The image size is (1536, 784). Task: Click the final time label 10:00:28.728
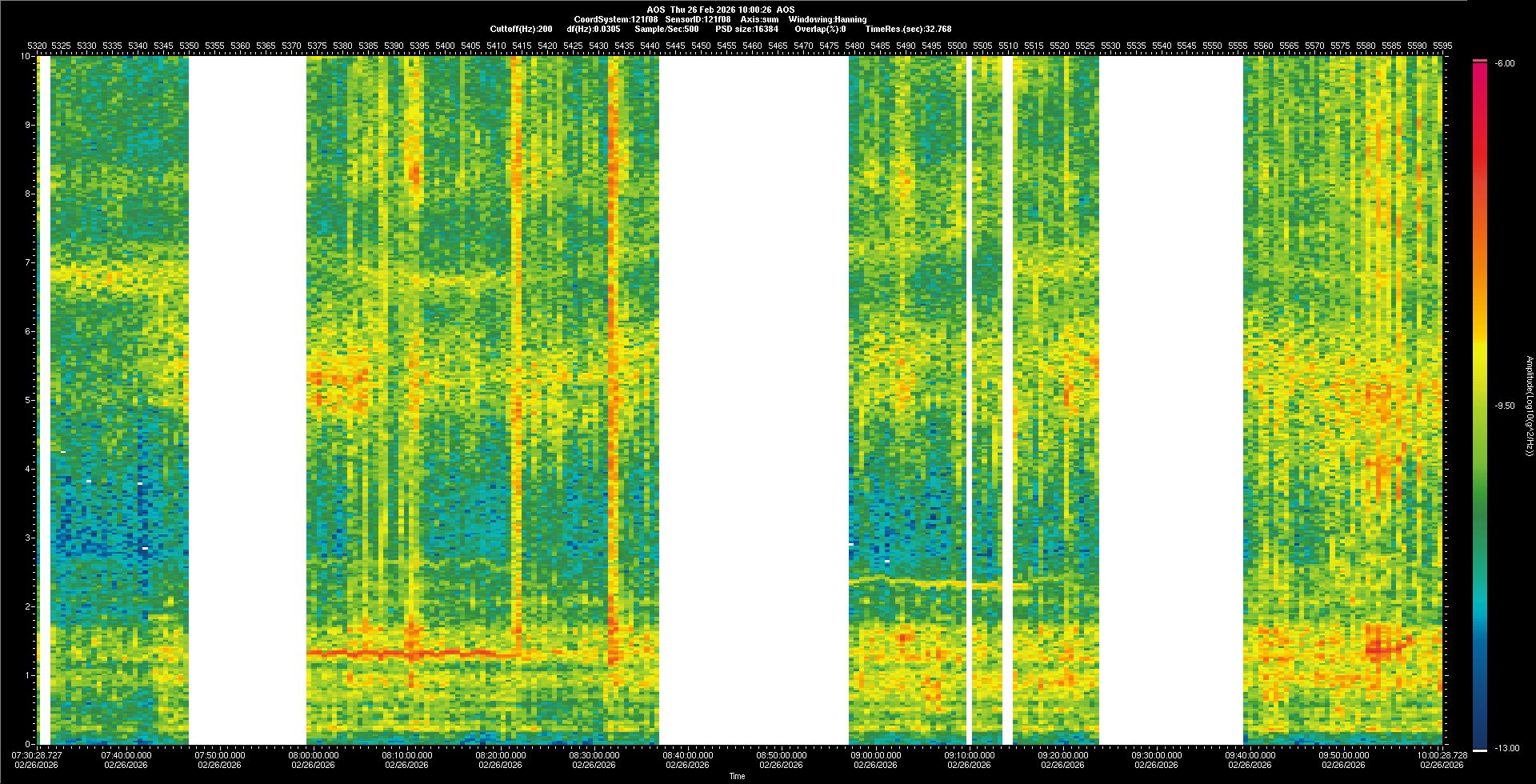1442,754
